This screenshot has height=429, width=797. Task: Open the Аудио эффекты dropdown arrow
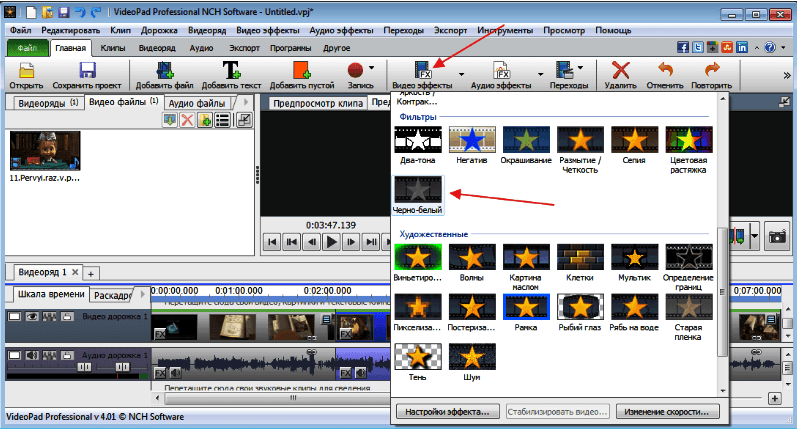540,74
